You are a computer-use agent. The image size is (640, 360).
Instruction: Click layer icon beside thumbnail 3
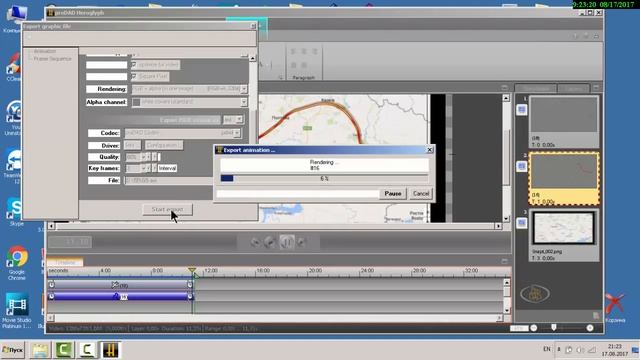tap(522, 223)
